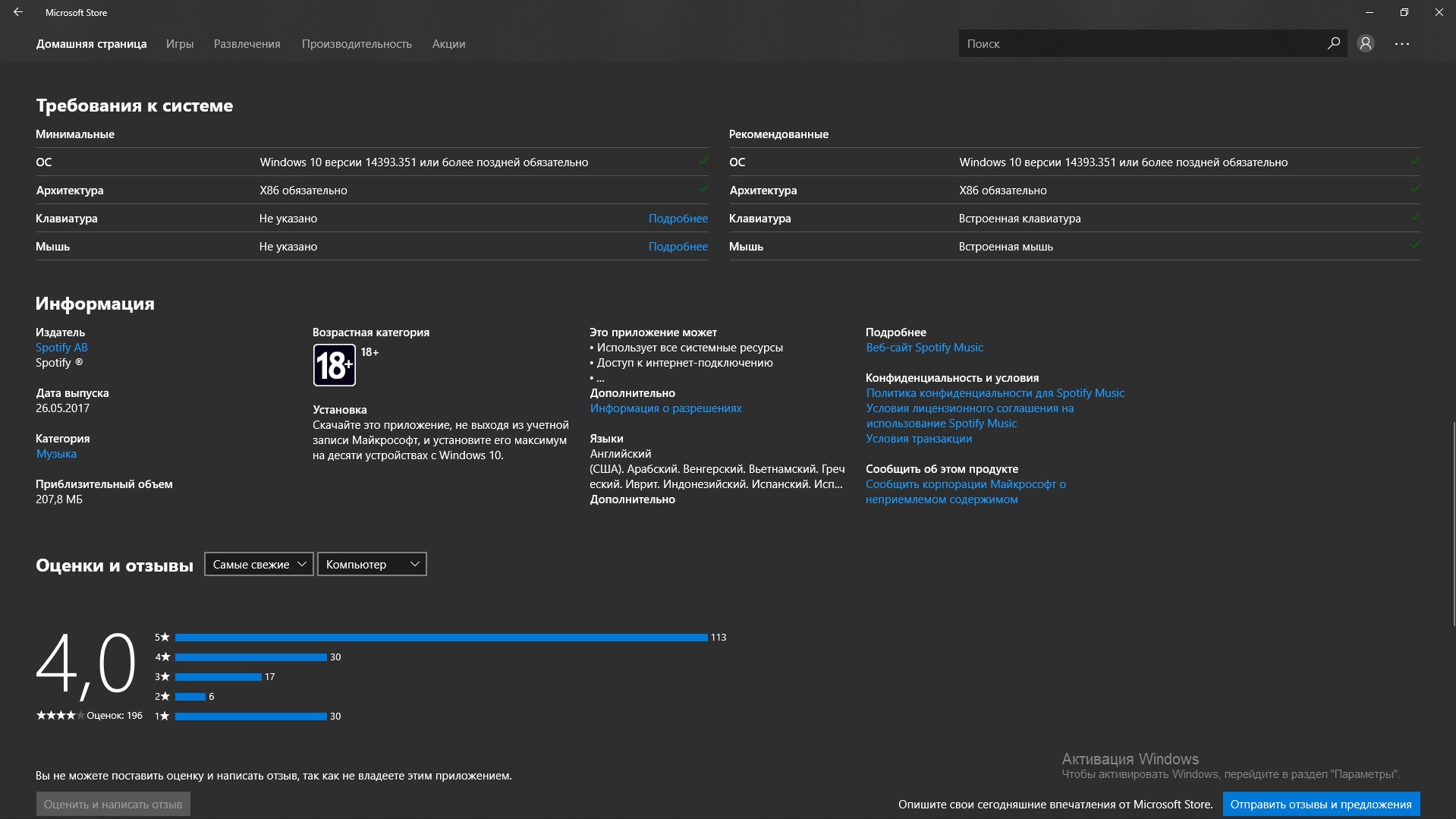This screenshot has width=1456, height=819.
Task: Open the three-dot more options menu
Action: pos(1401,43)
